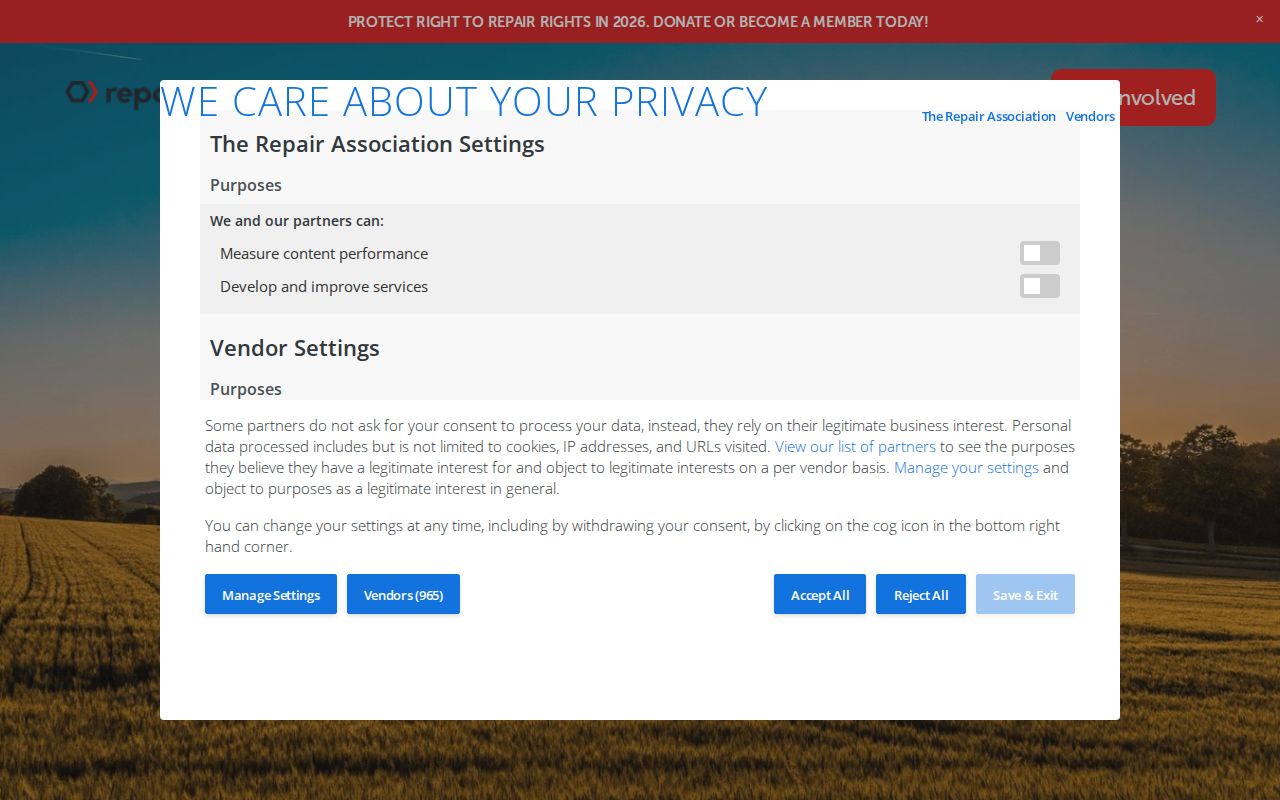Collapse the Vendor Settings section
Screen dimensions: 1280x800
pyautogui.click(x=294, y=348)
